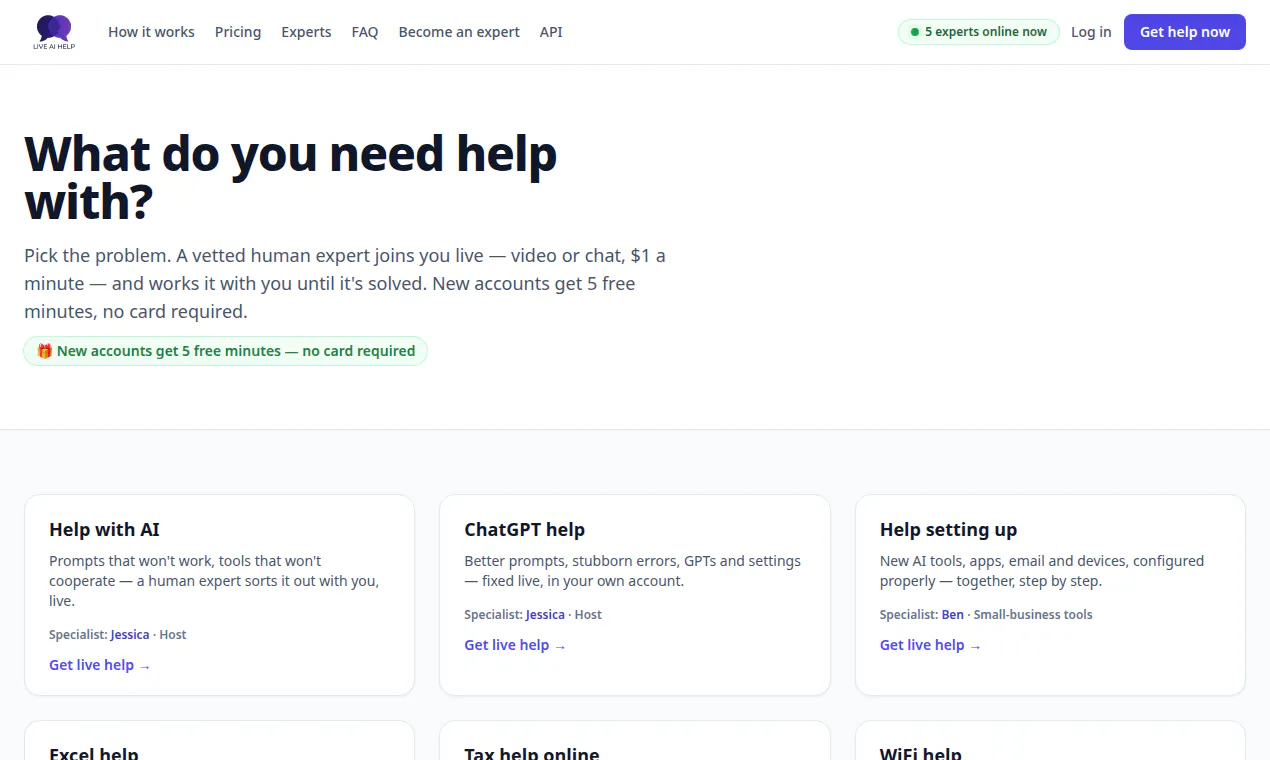
Task: Click the Log in link
Action: click(x=1091, y=32)
